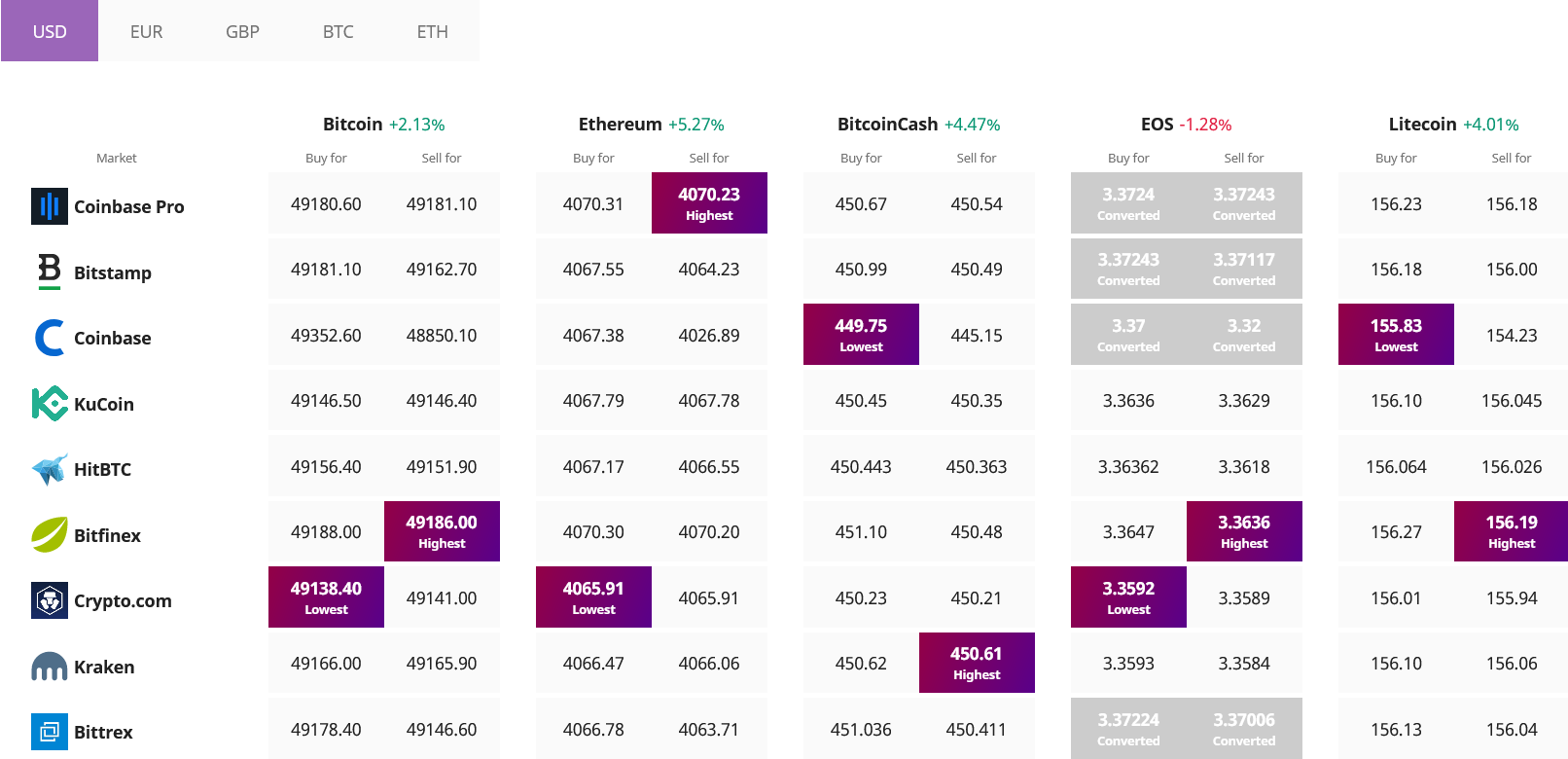Click HitBTC BitcoinCash buy price 450.443

(x=861, y=466)
